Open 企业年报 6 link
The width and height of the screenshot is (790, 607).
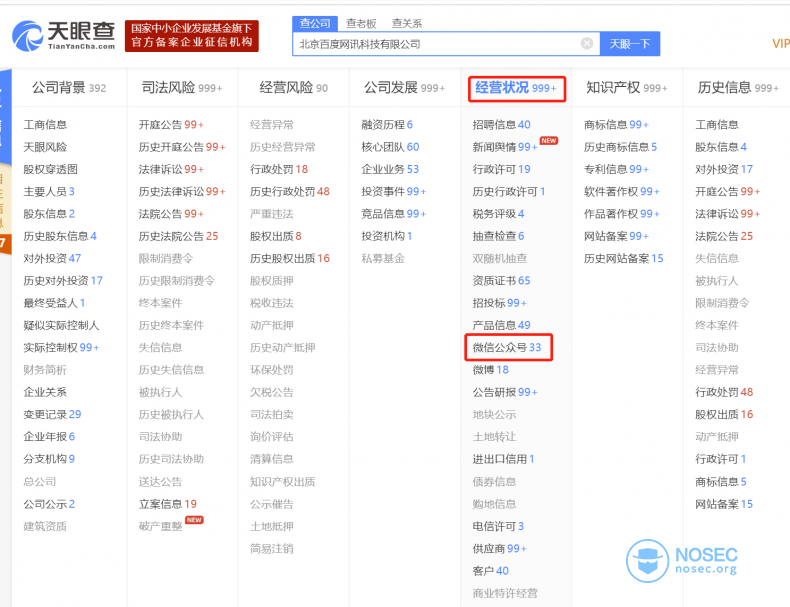coord(49,436)
